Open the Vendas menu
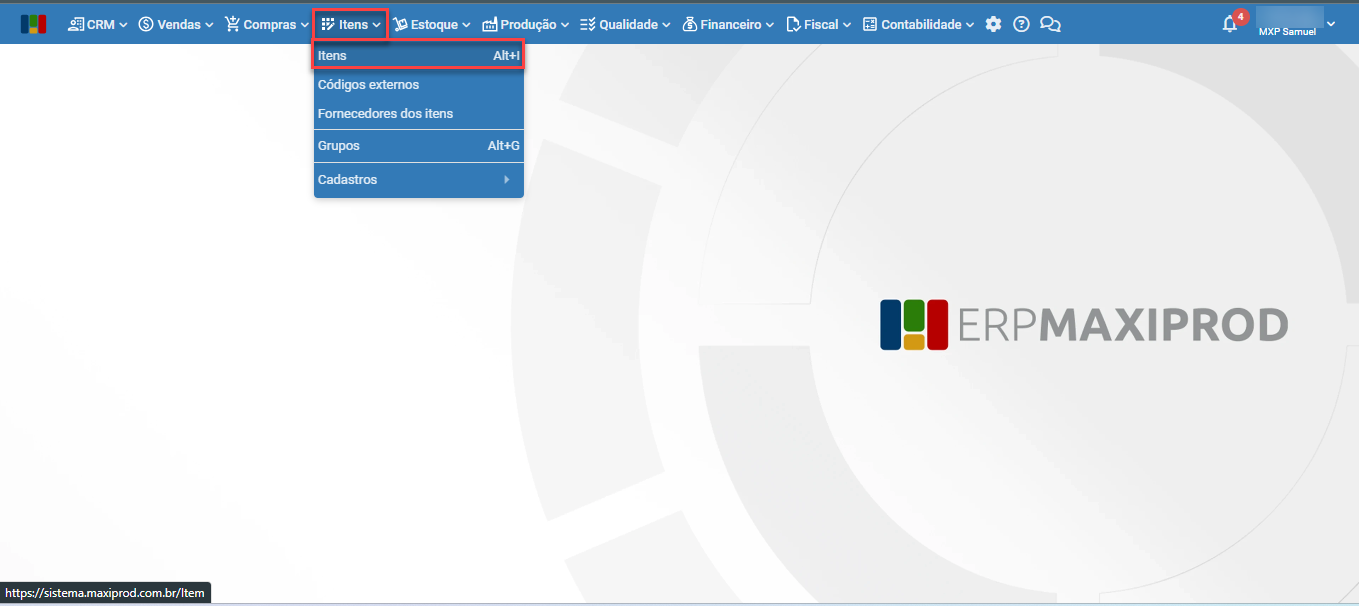1359x606 pixels. (176, 24)
